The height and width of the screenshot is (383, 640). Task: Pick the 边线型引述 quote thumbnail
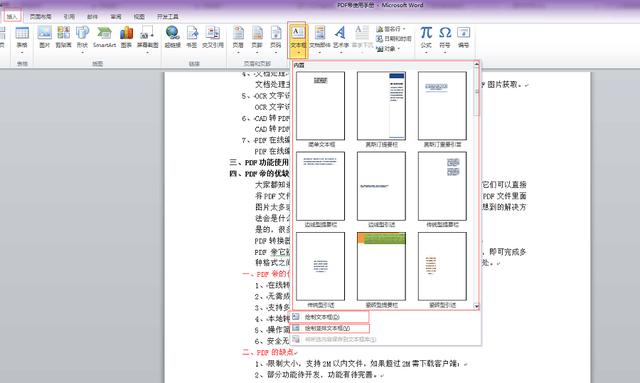[x=381, y=186]
